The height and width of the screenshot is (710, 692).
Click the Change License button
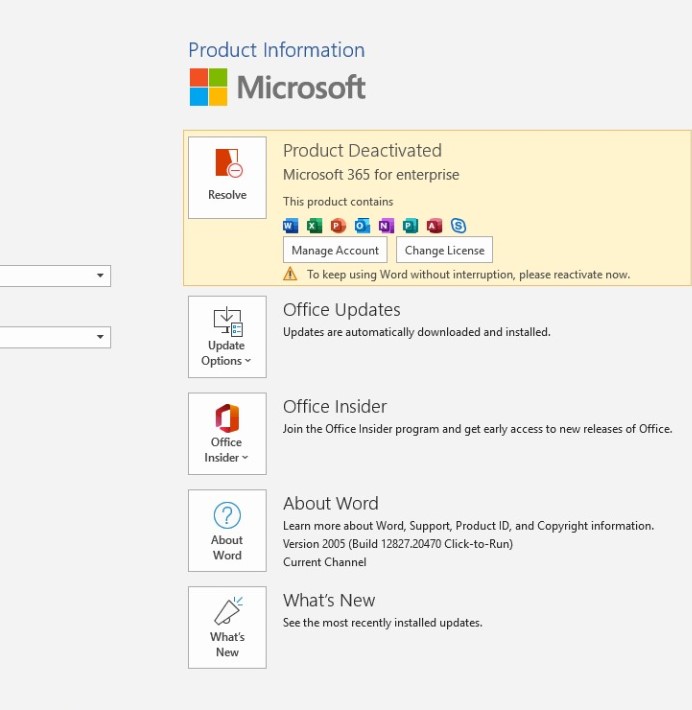pos(444,250)
